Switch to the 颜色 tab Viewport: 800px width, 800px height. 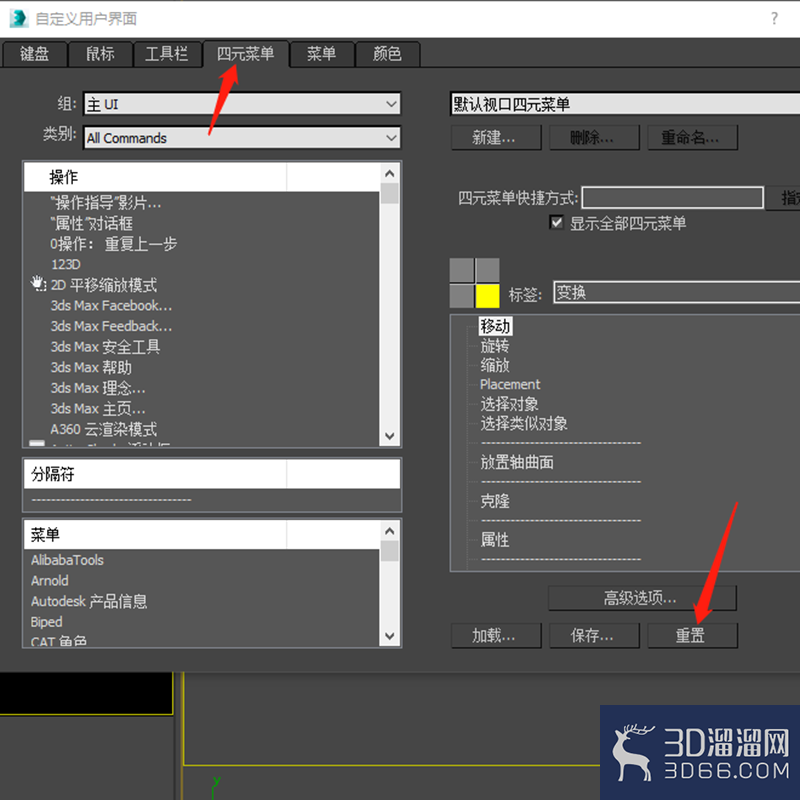coord(387,54)
